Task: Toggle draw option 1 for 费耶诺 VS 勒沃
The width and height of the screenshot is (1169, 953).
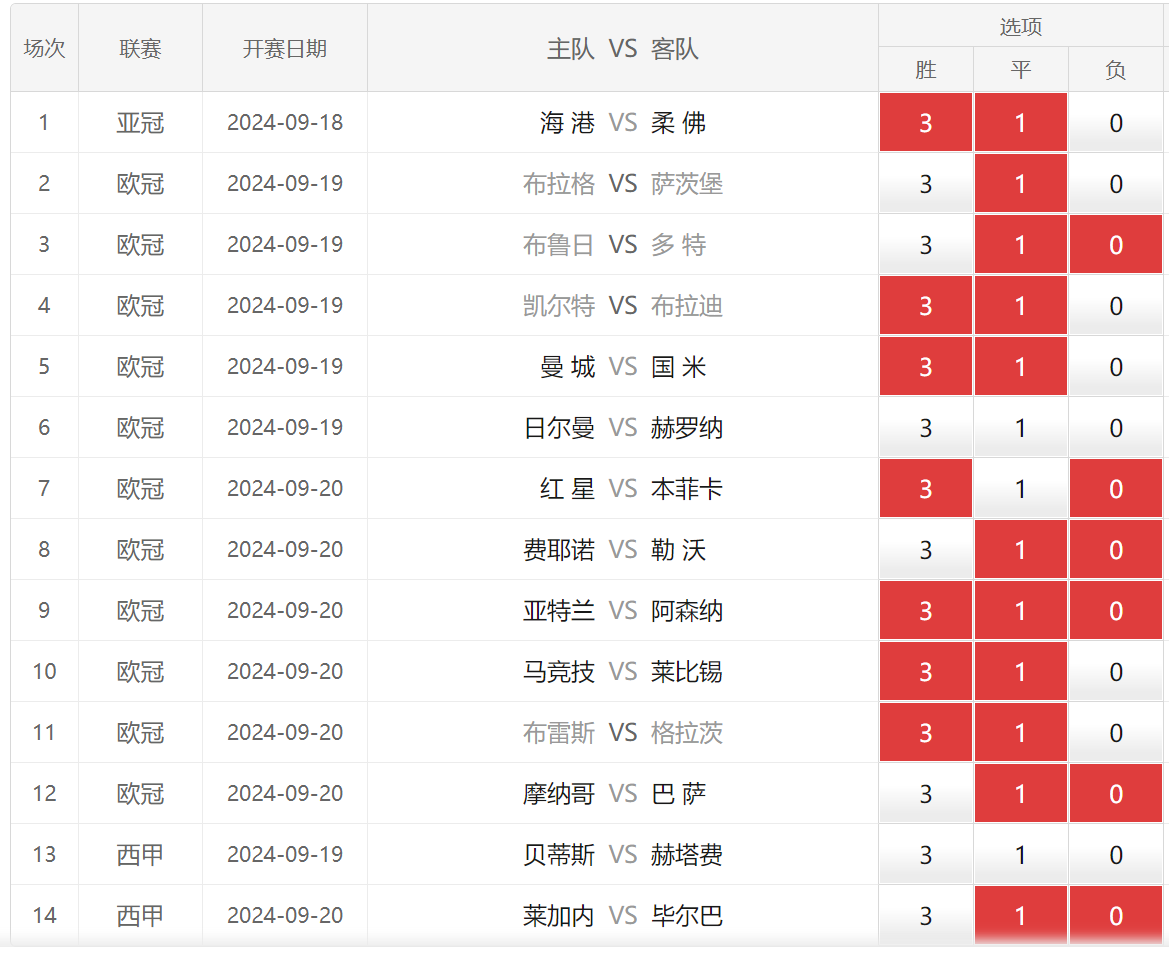Action: pos(1021,550)
